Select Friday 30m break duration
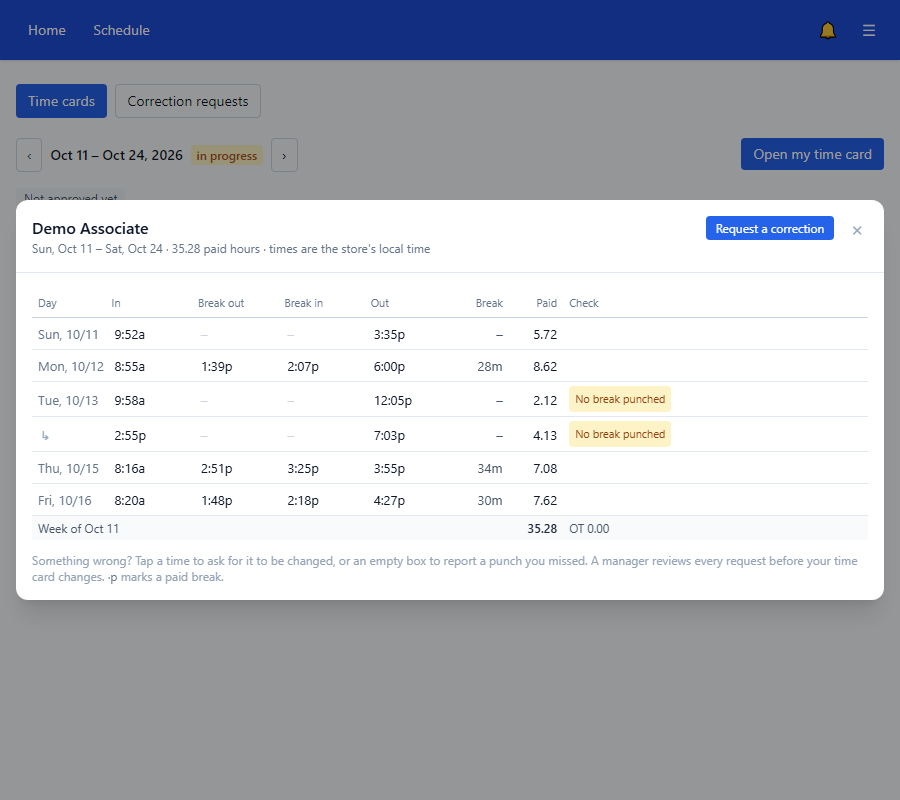Screen dimensions: 900x800 [490, 501]
